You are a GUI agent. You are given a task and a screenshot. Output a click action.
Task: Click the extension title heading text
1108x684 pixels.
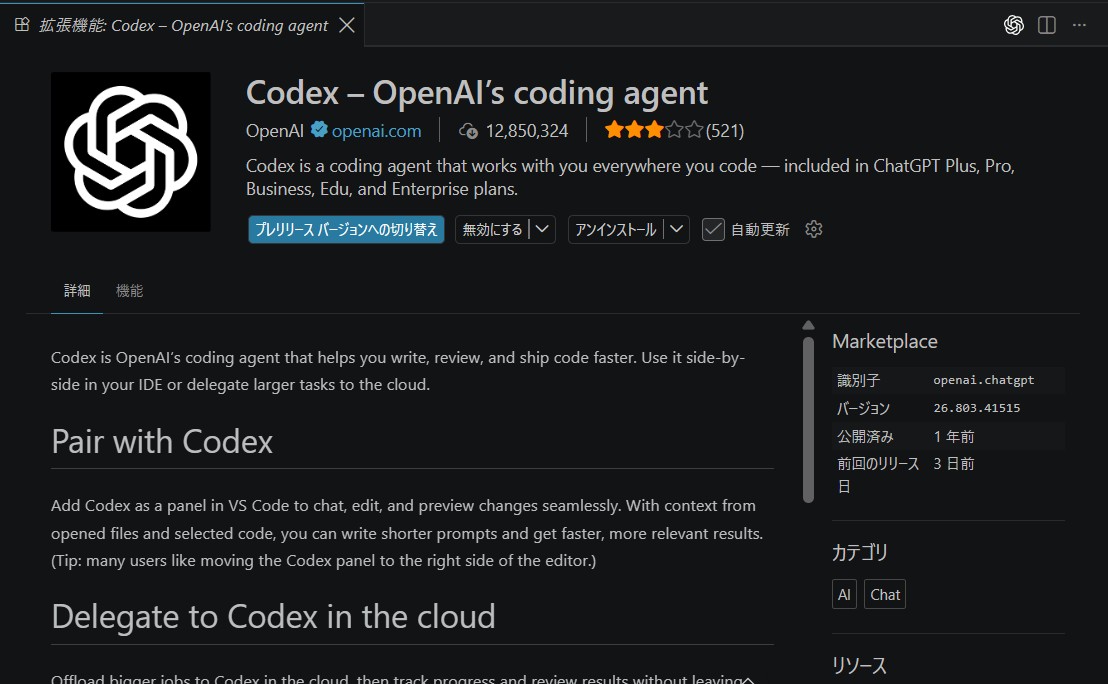(477, 93)
